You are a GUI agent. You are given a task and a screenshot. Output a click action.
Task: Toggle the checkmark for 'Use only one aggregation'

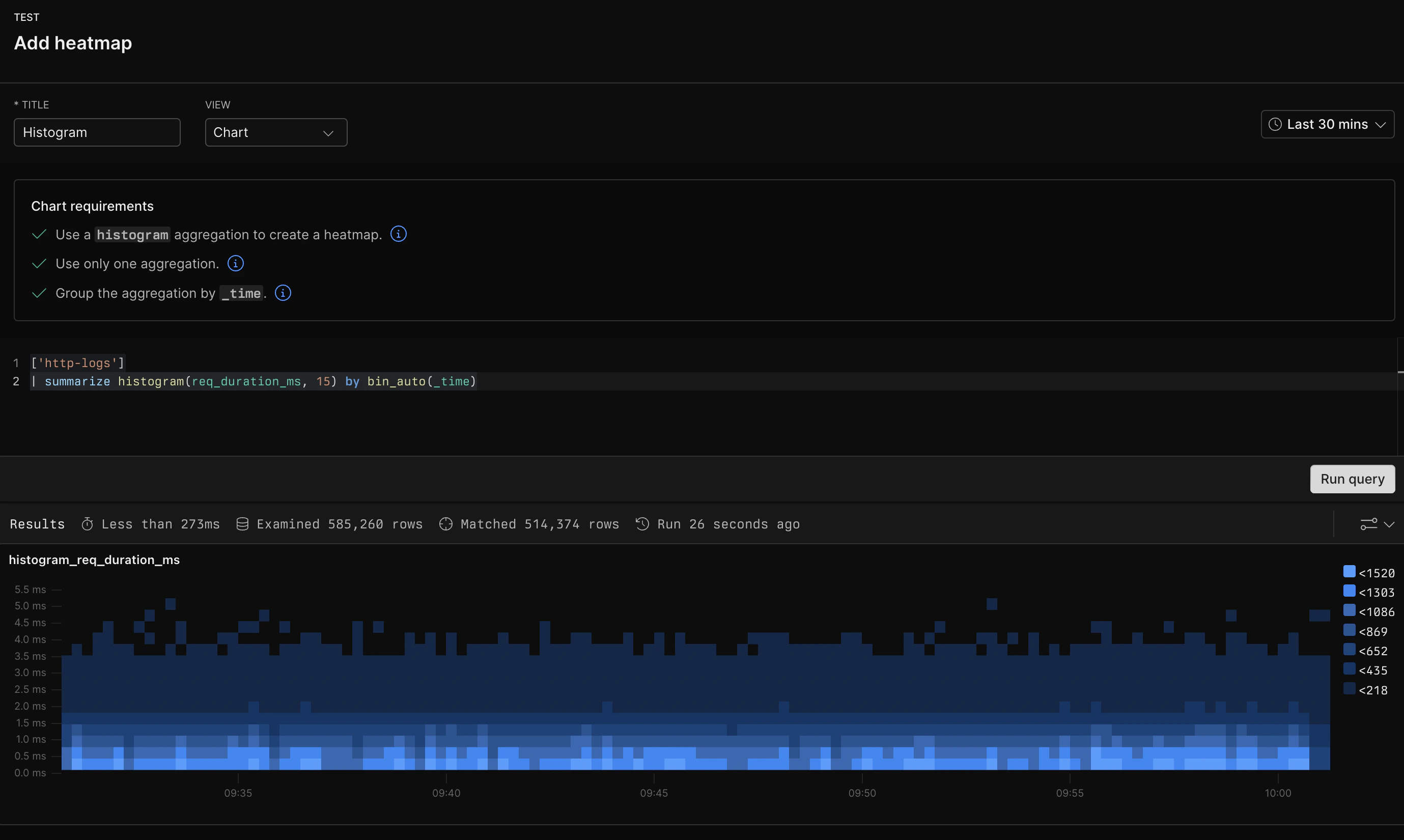coord(39,264)
